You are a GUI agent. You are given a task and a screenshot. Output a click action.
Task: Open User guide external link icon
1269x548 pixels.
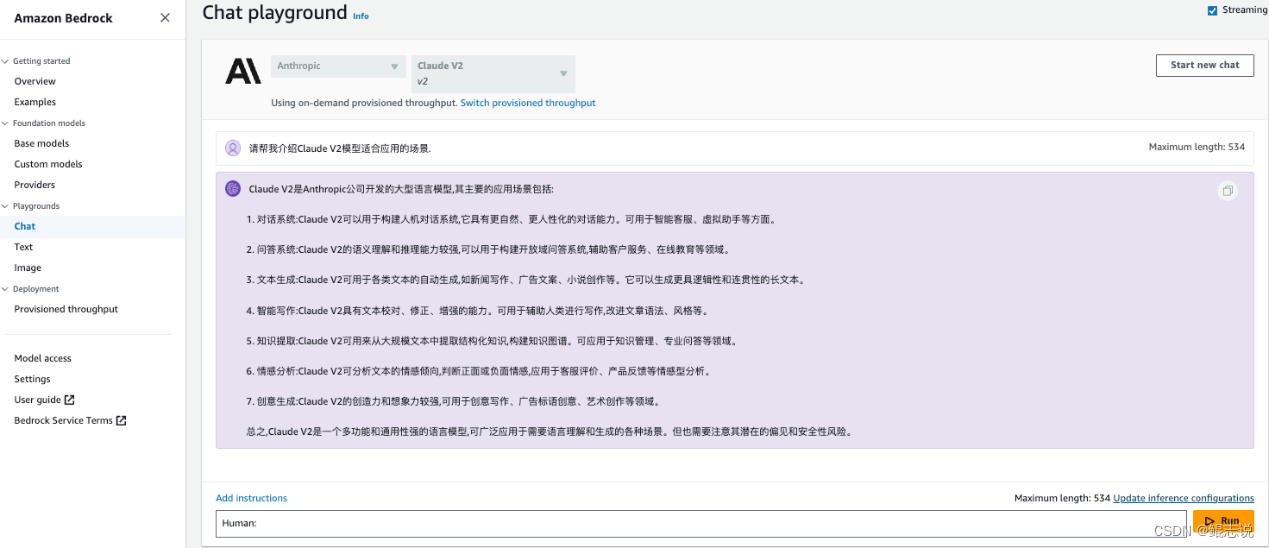click(70, 400)
